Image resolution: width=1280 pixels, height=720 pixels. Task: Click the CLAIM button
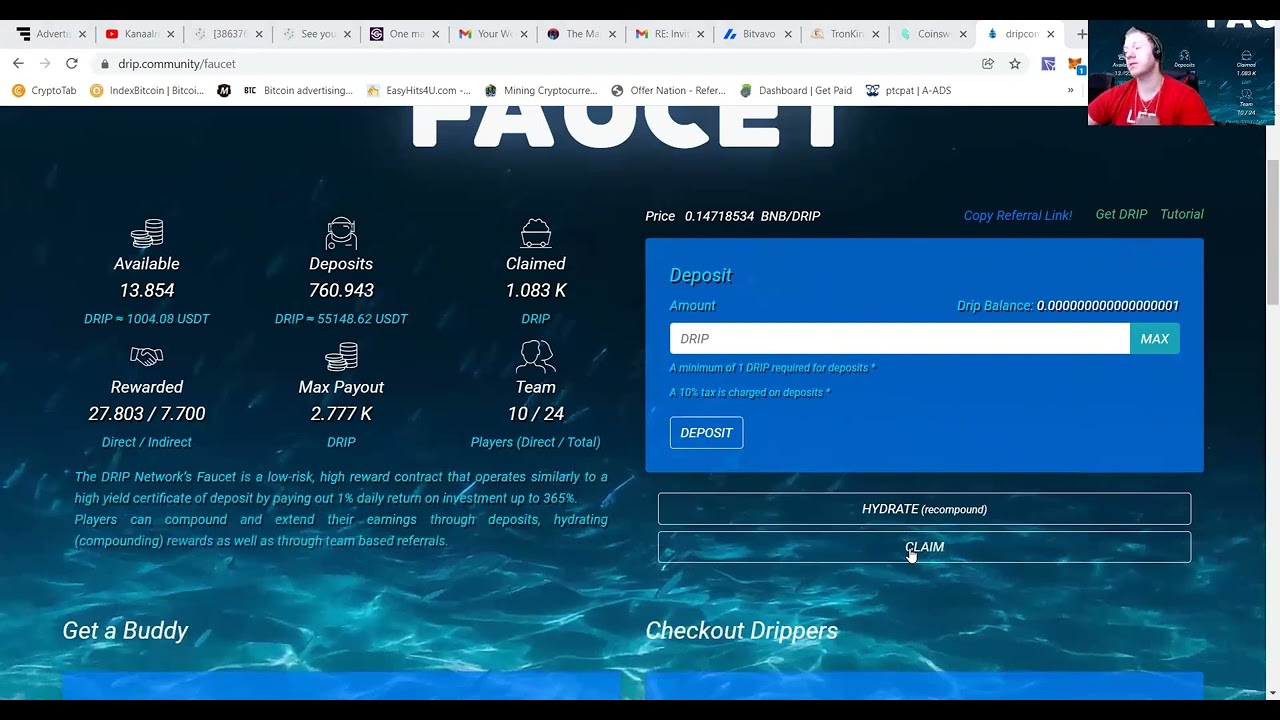[924, 547]
